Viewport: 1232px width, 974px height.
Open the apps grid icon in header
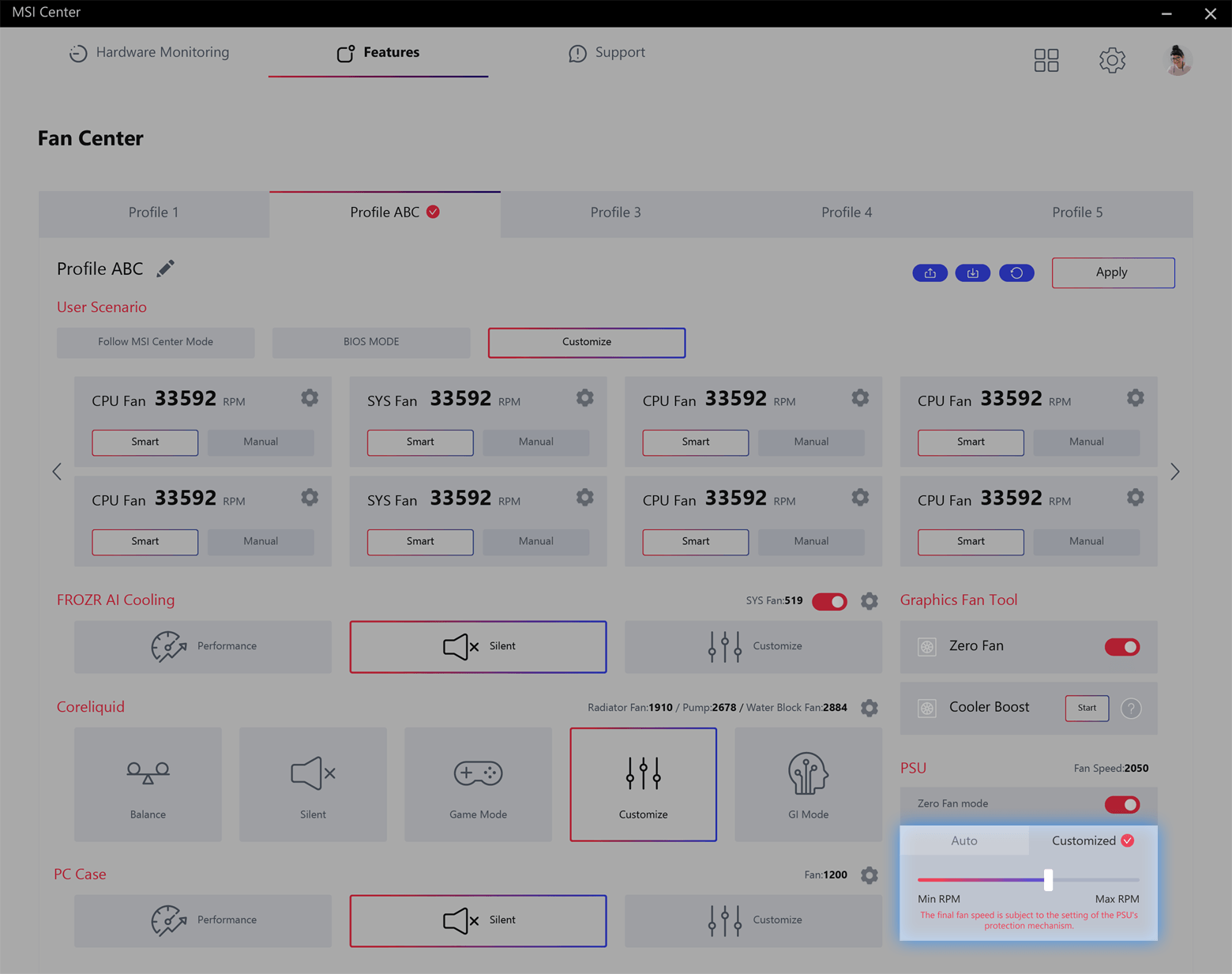click(1046, 60)
